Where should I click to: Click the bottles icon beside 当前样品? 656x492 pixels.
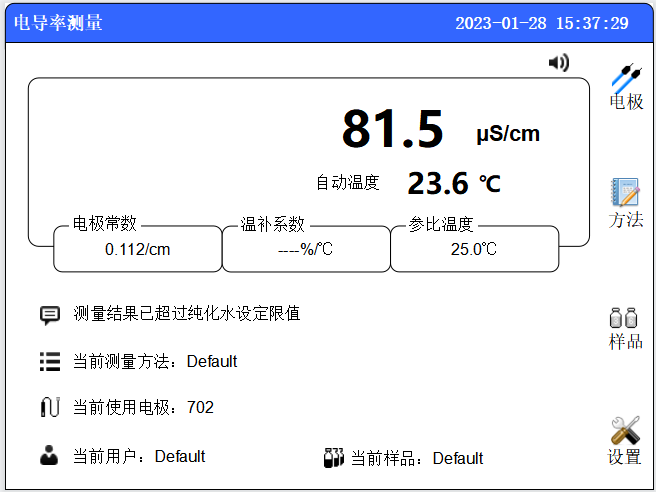(334, 458)
